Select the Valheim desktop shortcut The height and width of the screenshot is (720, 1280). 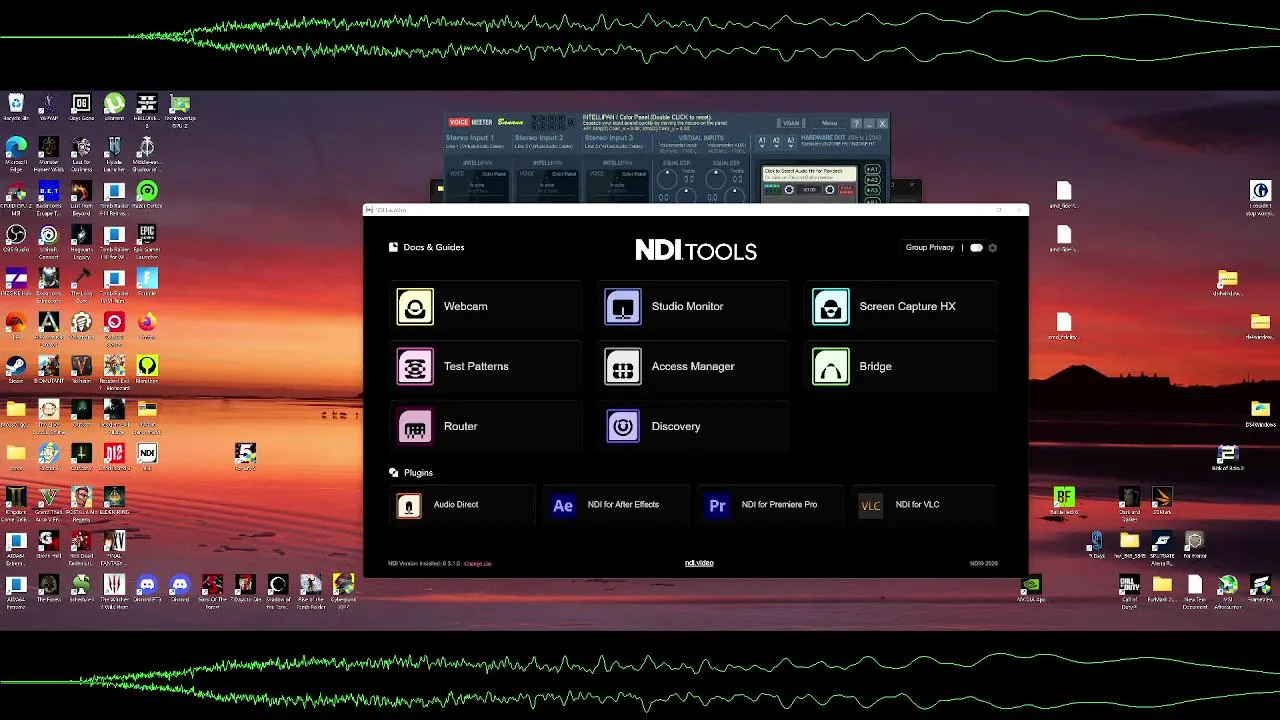pyautogui.click(x=81, y=370)
